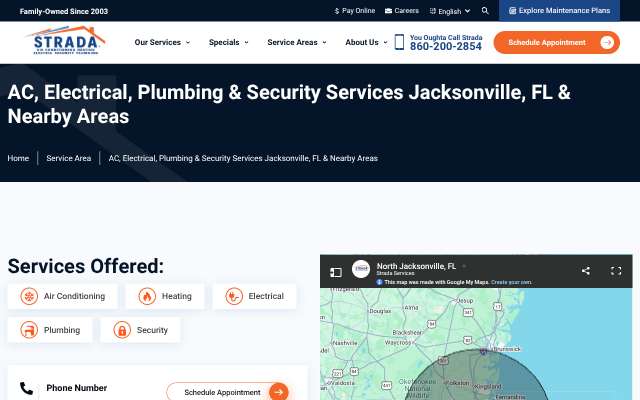Open the Pay Online link
This screenshot has width=640, height=400.
click(x=354, y=11)
